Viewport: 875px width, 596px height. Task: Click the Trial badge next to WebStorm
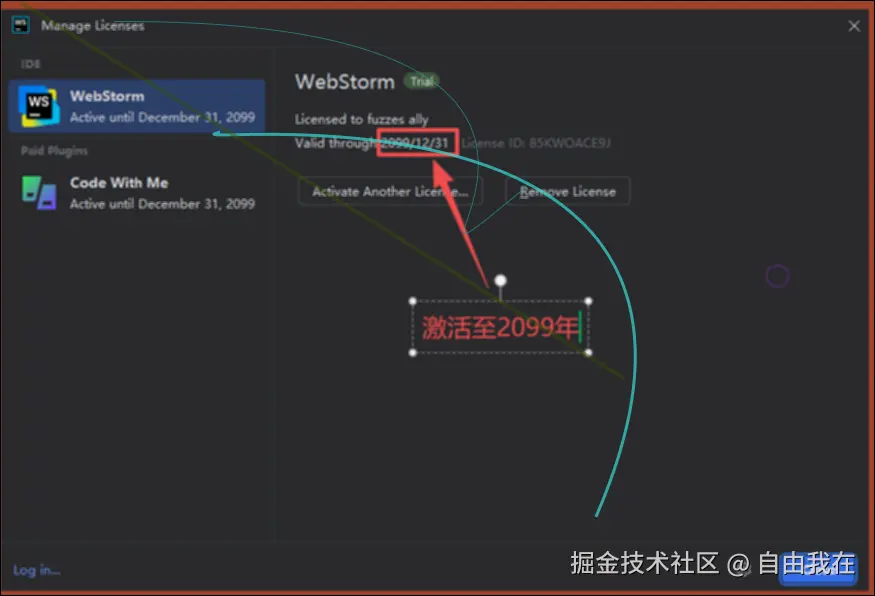tap(421, 81)
